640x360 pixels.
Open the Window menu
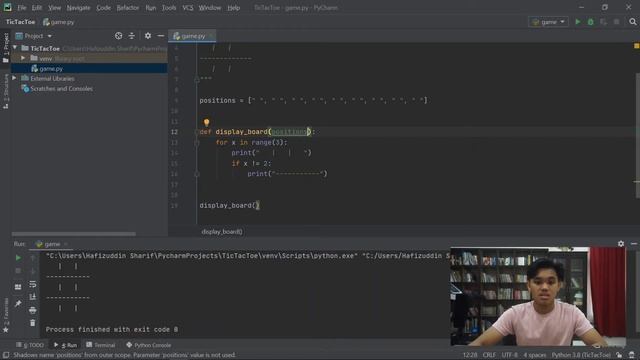coord(210,7)
